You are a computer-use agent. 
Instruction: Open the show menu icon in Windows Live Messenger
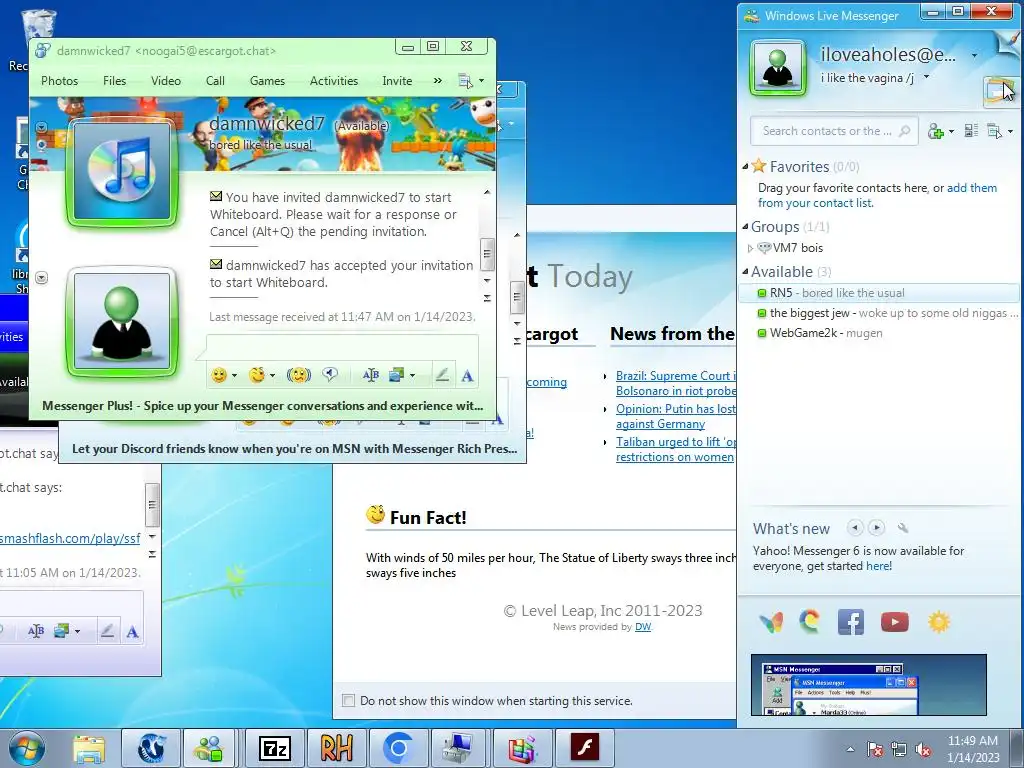tap(995, 131)
